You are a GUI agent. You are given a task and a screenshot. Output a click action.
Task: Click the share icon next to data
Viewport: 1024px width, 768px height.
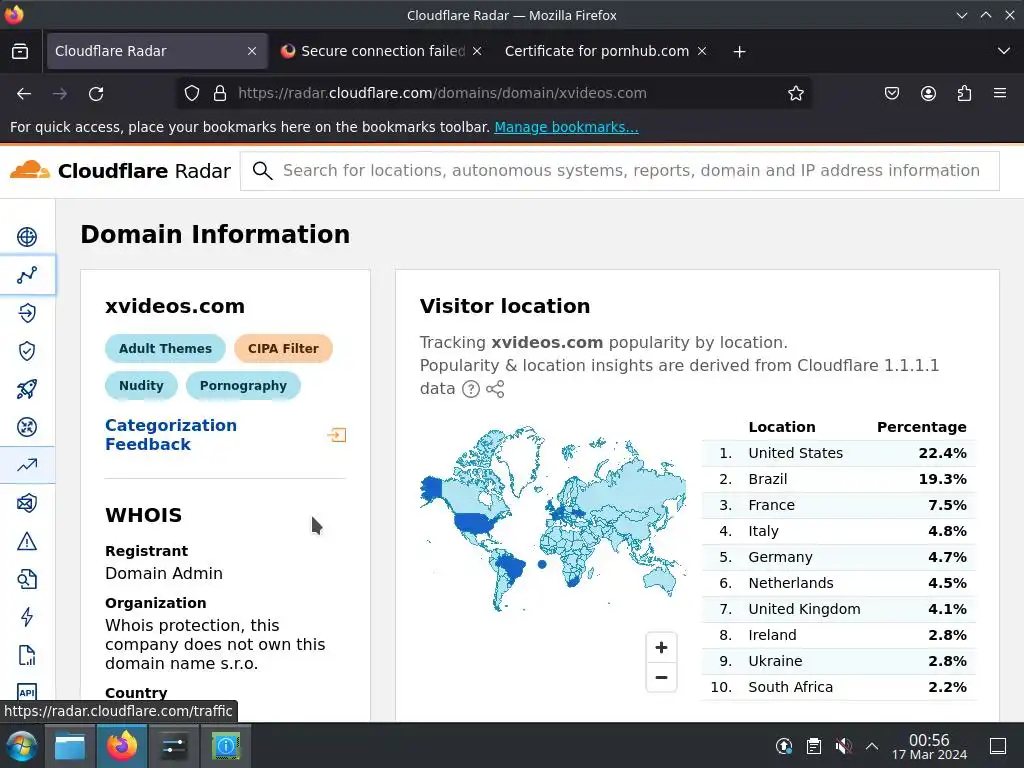click(495, 389)
